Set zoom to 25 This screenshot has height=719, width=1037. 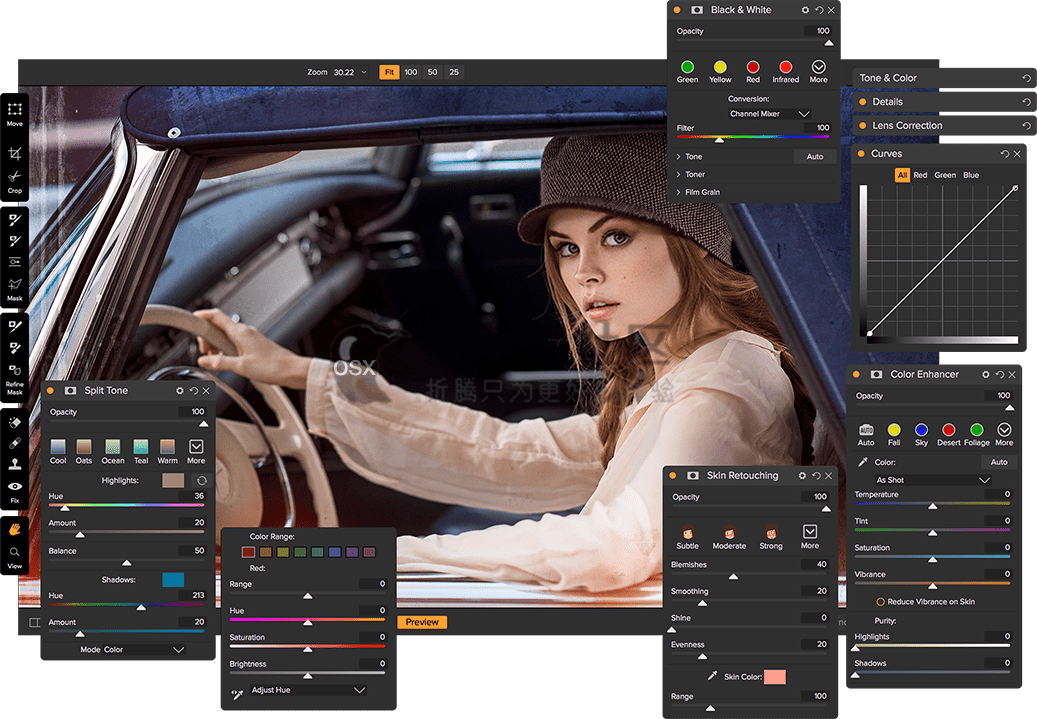click(454, 72)
